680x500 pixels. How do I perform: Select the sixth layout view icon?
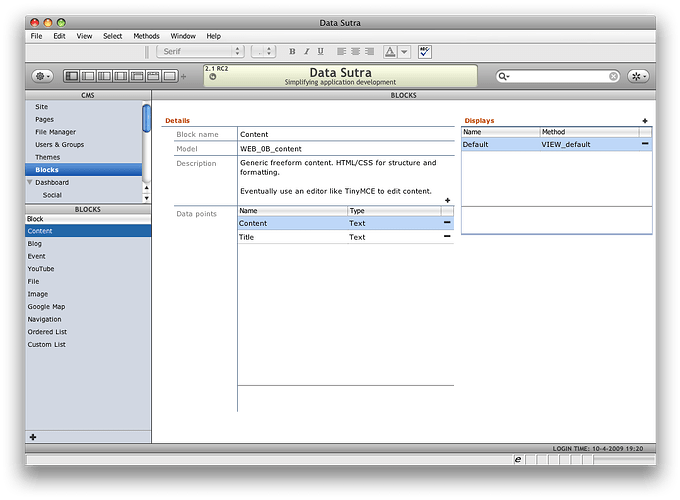coord(153,76)
